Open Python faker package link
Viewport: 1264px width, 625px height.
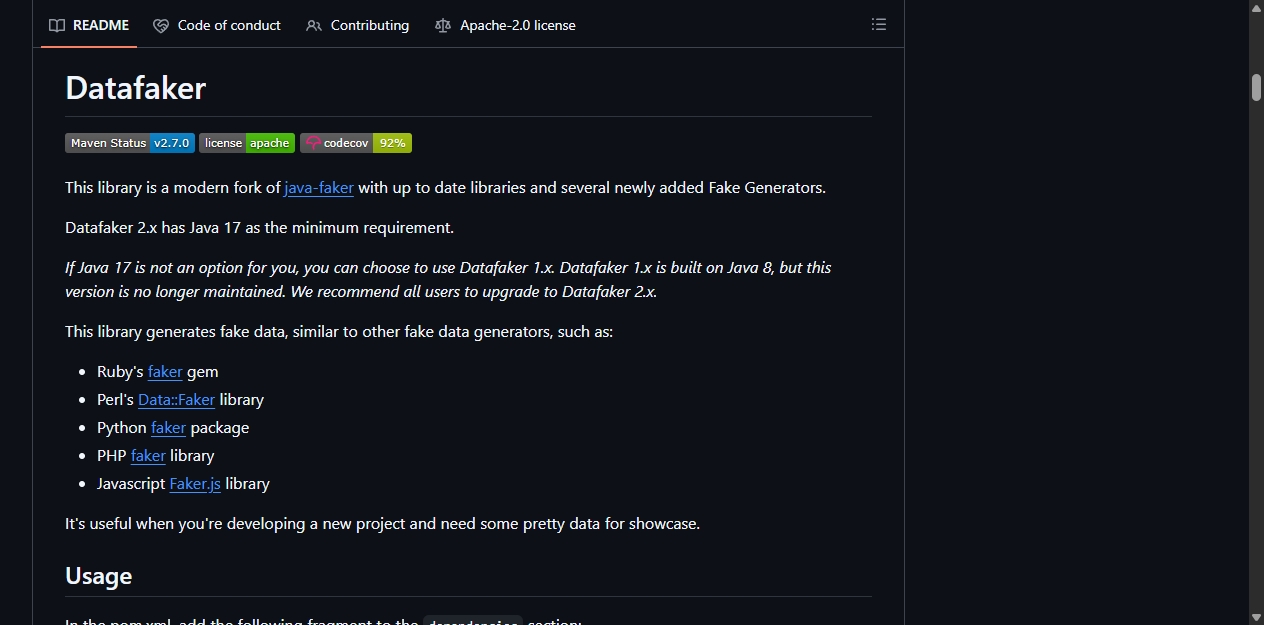point(168,427)
